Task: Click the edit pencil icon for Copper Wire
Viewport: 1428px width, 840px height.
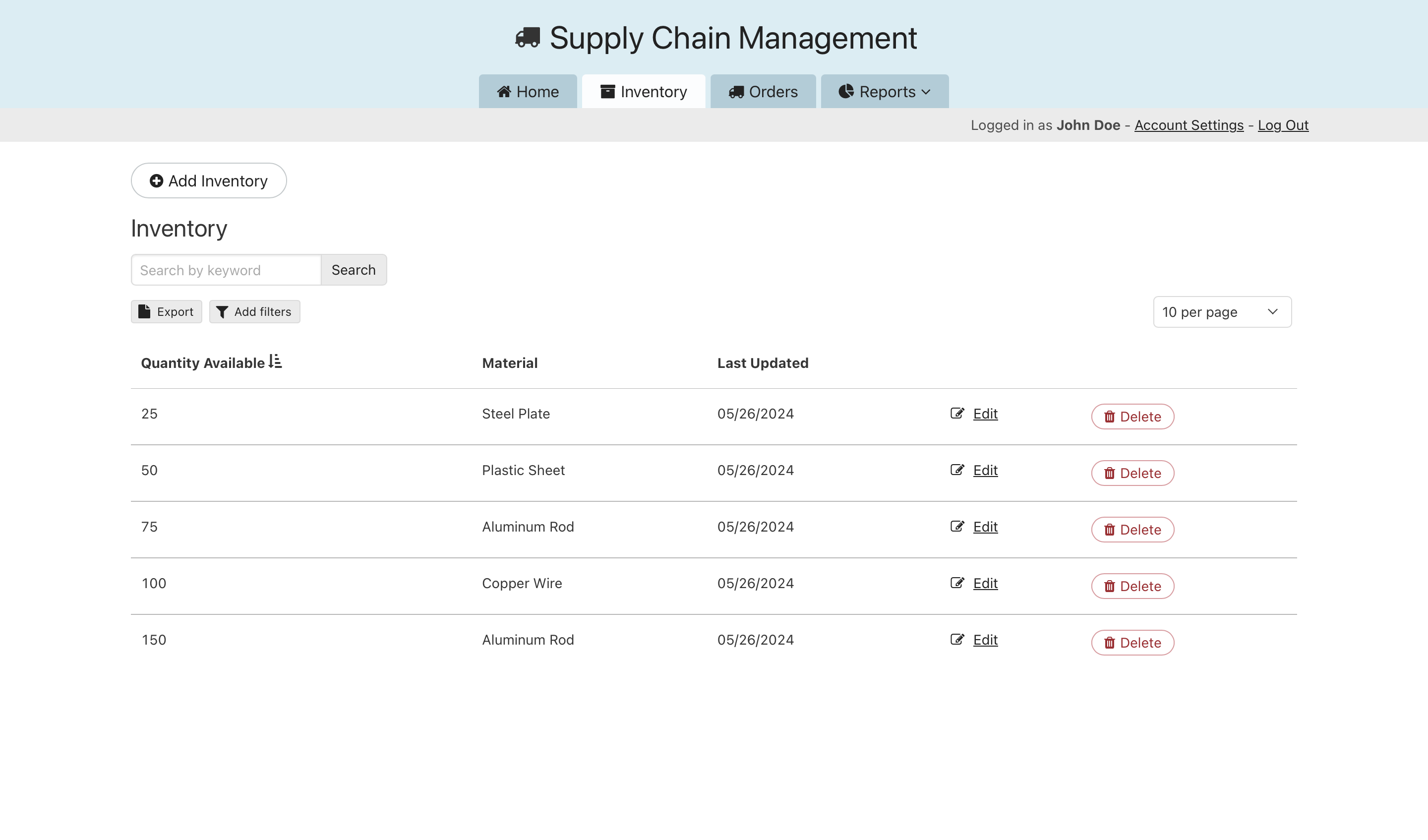Action: 957,583
